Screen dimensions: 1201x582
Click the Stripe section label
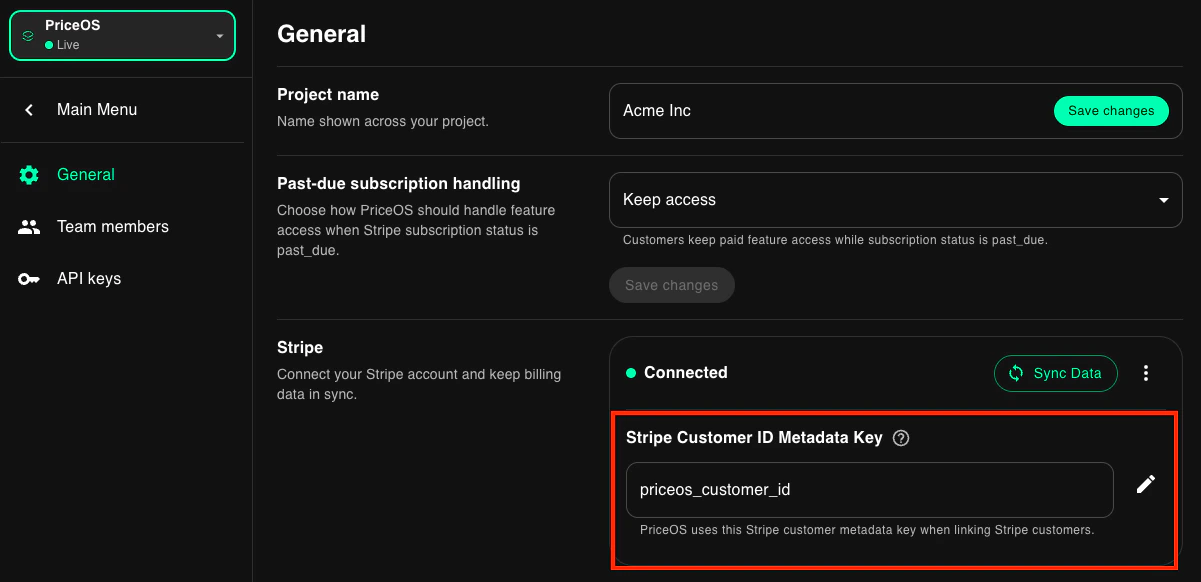click(x=300, y=348)
